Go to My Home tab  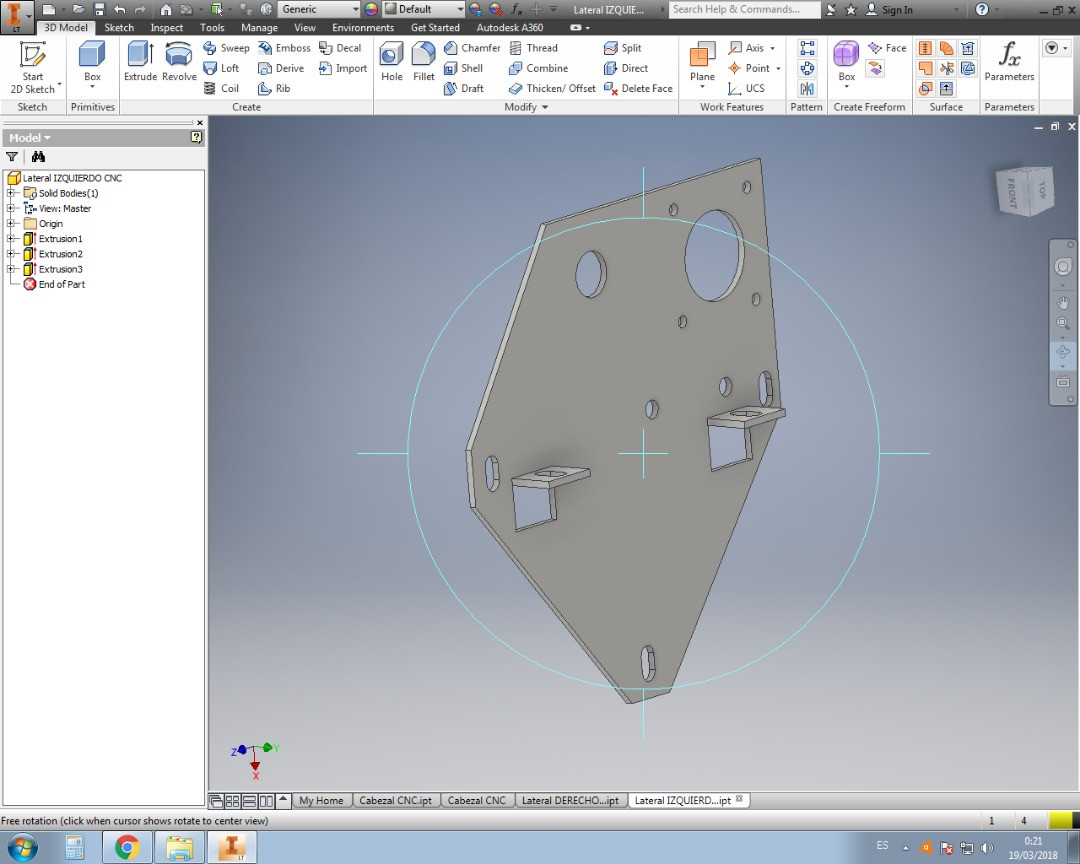[321, 801]
